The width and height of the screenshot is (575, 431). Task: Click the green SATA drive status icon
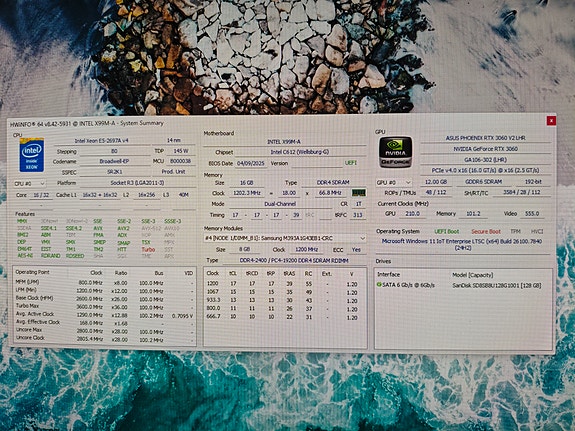pyautogui.click(x=379, y=284)
